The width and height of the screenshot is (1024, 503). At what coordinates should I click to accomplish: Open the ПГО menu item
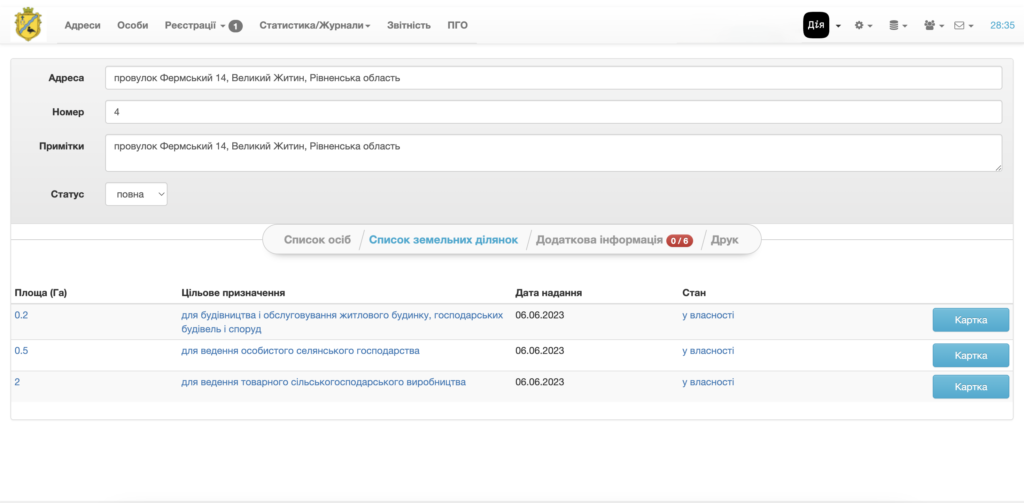pyautogui.click(x=457, y=25)
